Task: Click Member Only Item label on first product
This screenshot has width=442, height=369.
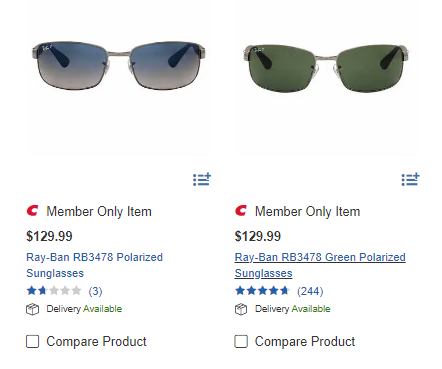Action: [99, 212]
